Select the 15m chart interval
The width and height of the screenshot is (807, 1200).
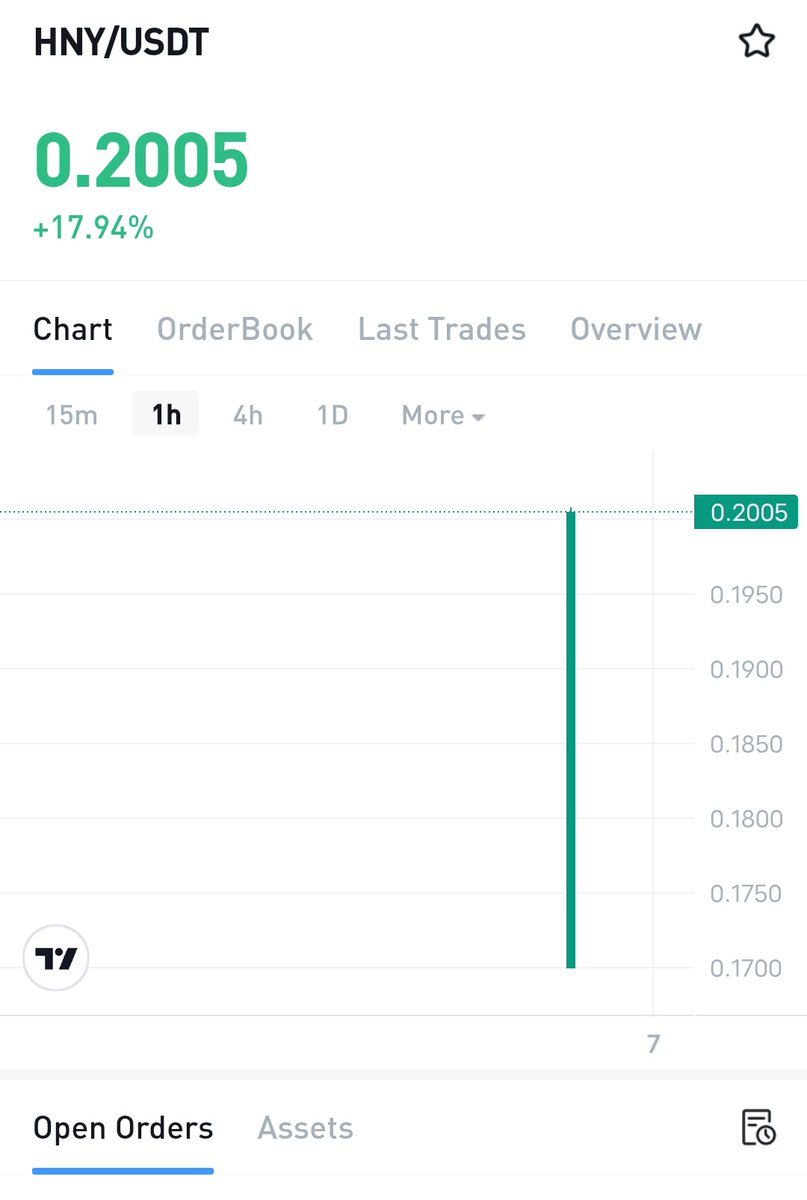pos(72,415)
